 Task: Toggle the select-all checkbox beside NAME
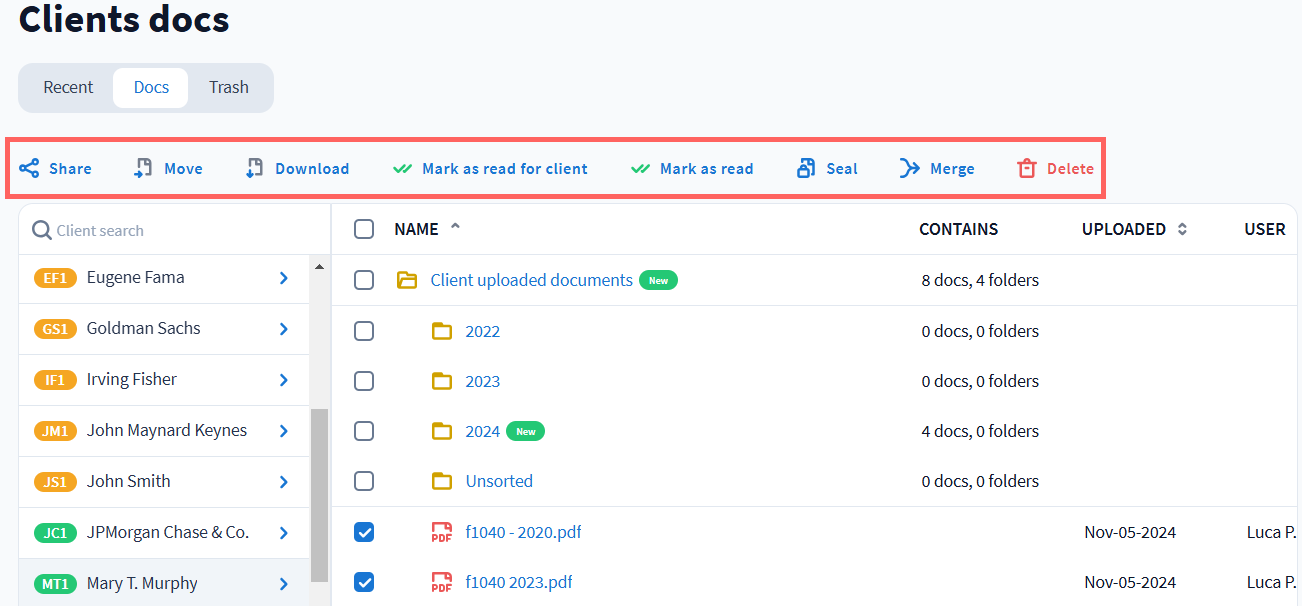point(364,229)
